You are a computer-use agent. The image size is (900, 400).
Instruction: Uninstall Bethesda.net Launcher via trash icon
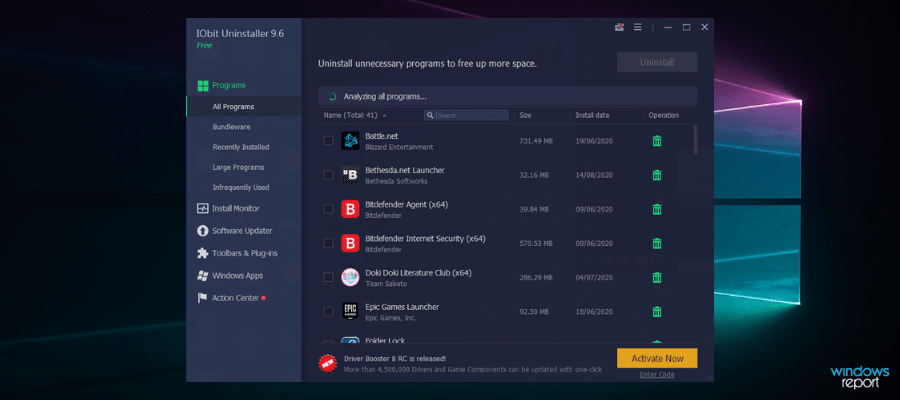(x=657, y=175)
